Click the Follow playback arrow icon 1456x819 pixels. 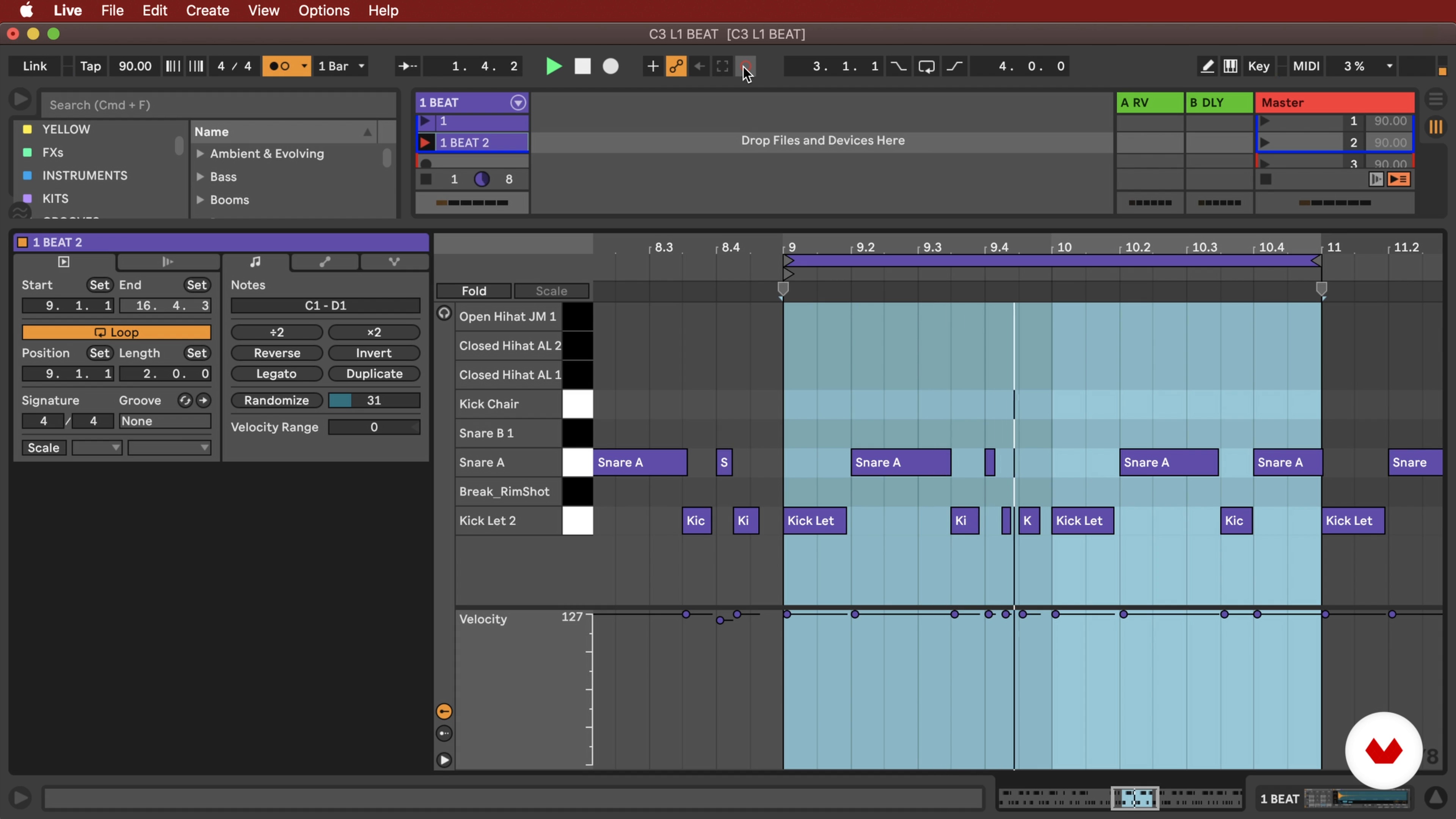pyautogui.click(x=407, y=66)
